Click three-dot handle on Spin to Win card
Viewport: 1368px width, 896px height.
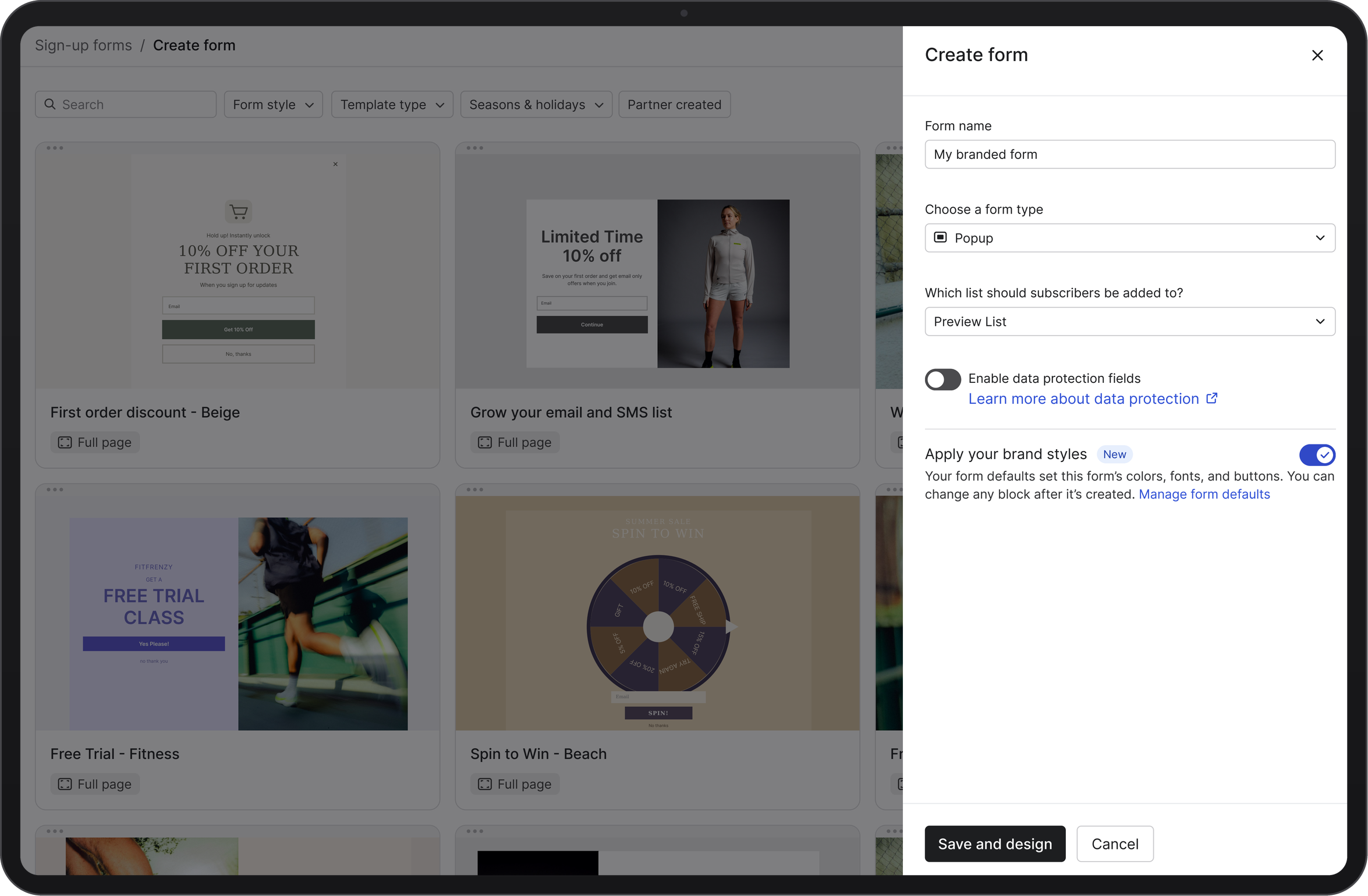point(474,490)
